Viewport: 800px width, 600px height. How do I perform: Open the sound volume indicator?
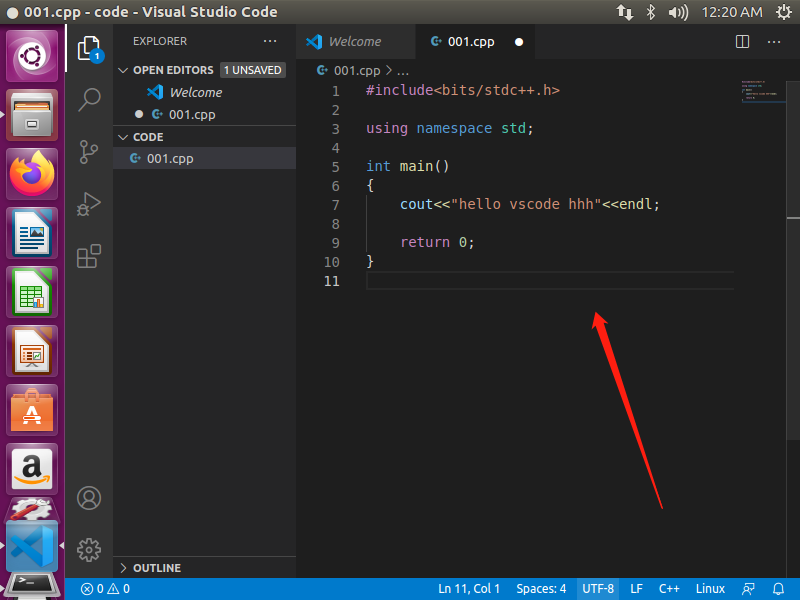coord(678,12)
